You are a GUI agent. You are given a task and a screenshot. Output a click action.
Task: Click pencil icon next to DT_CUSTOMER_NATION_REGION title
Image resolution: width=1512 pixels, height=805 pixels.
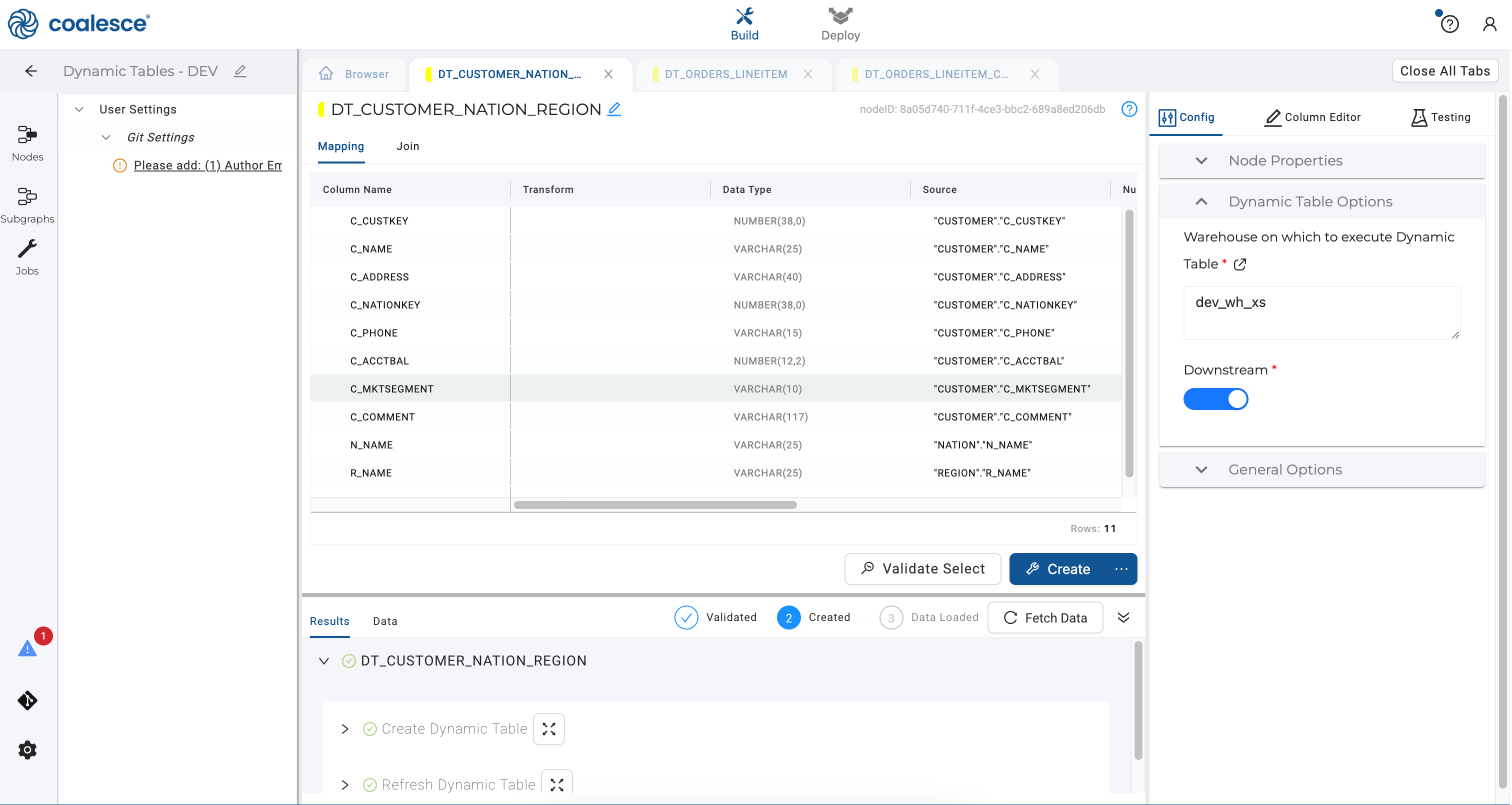click(x=614, y=110)
